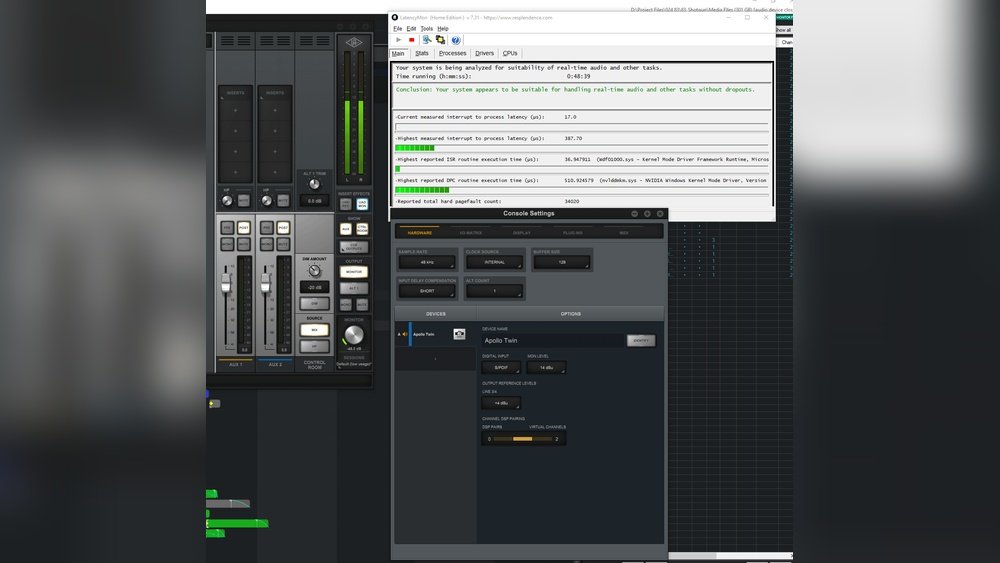The image size is (1000, 563).
Task: Click IDENTIFY button for Apollo Twin
Action: tap(641, 340)
